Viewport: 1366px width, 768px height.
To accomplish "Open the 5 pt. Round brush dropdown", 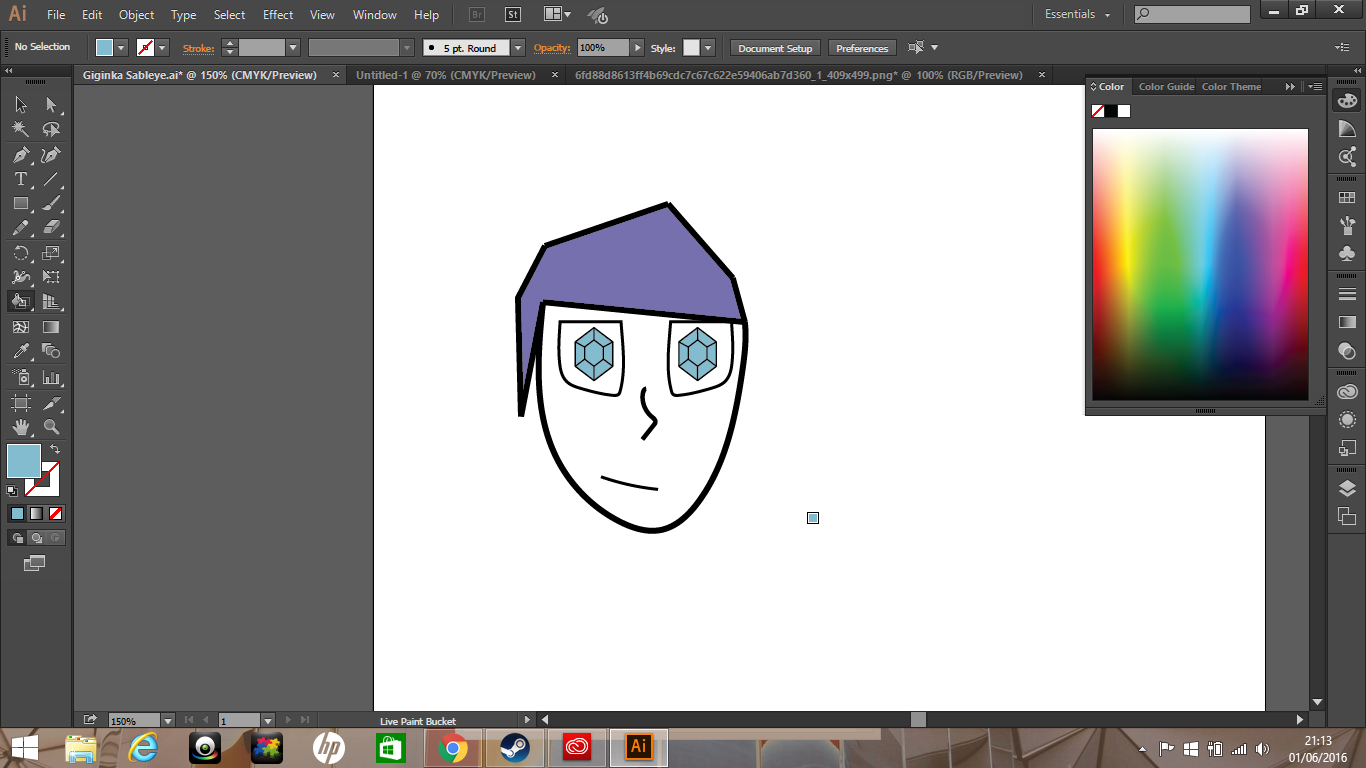I will [x=518, y=48].
